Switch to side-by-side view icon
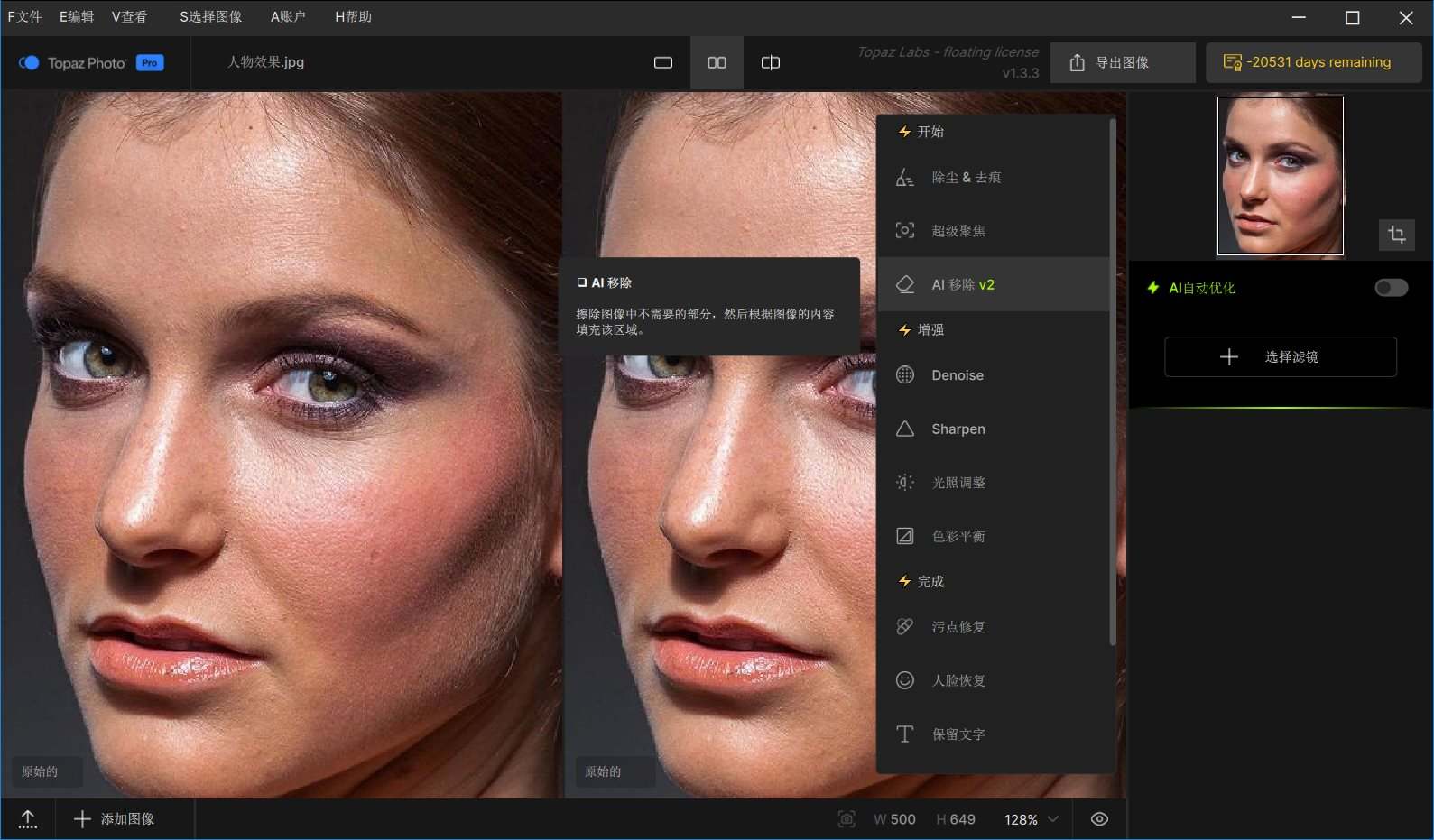The width and height of the screenshot is (1434, 840). pyautogui.click(x=717, y=62)
